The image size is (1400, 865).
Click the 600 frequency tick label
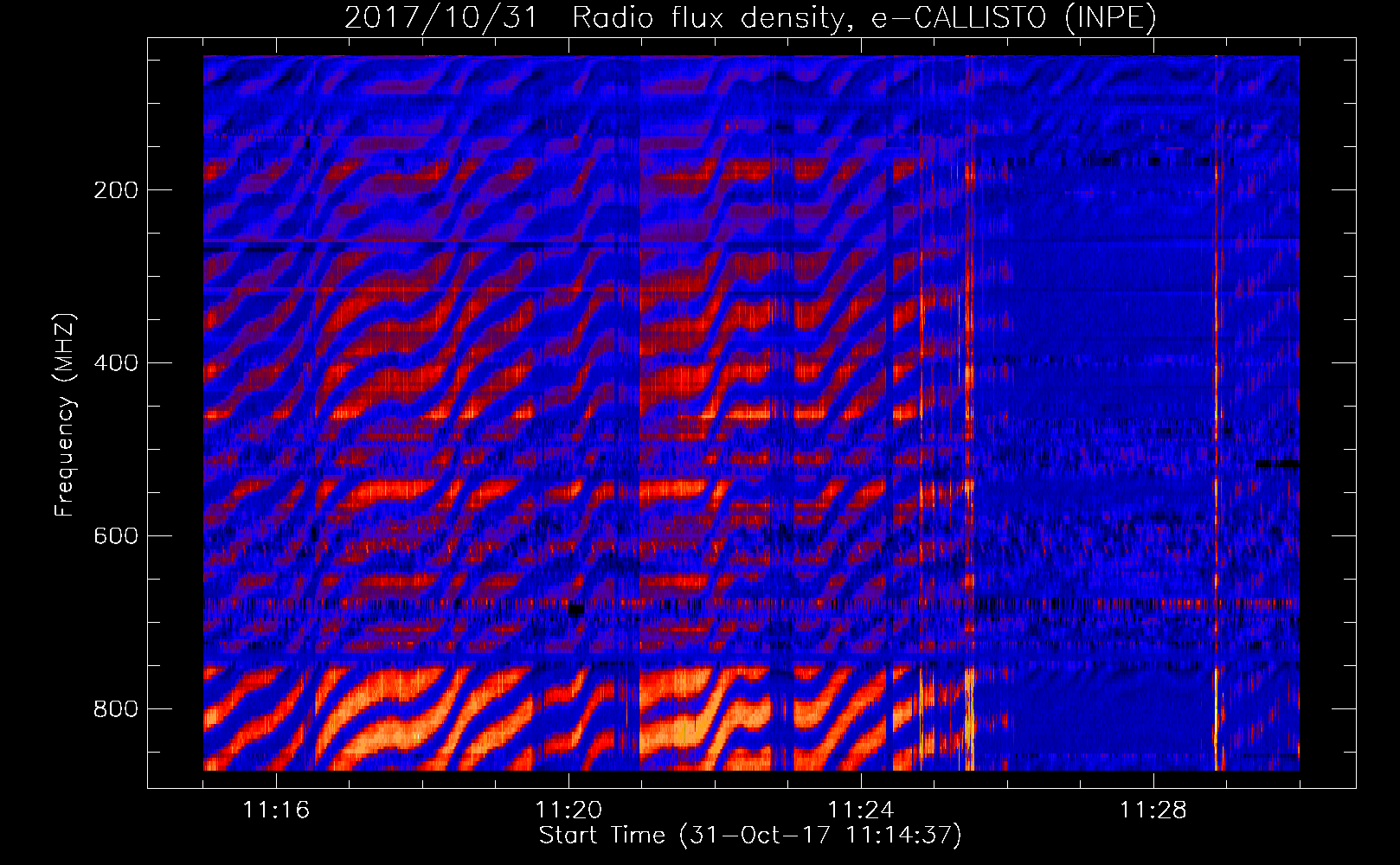(115, 536)
